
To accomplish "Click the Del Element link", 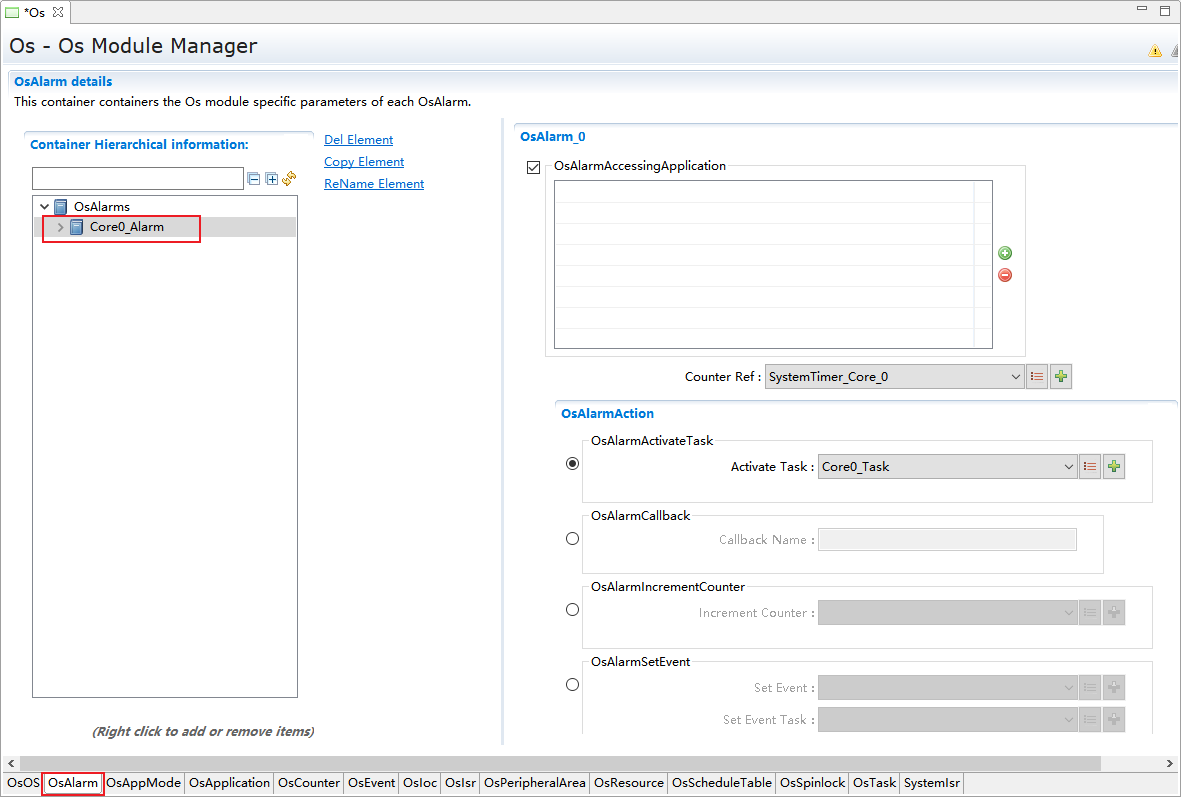I will click(358, 140).
